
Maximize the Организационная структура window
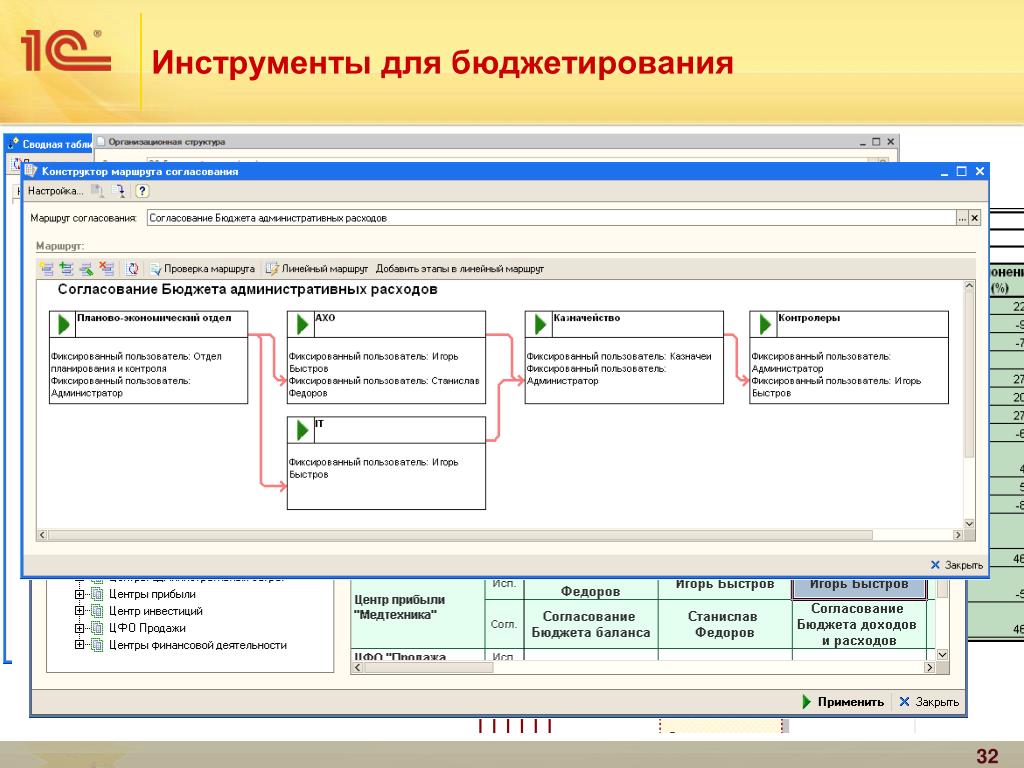click(876, 142)
